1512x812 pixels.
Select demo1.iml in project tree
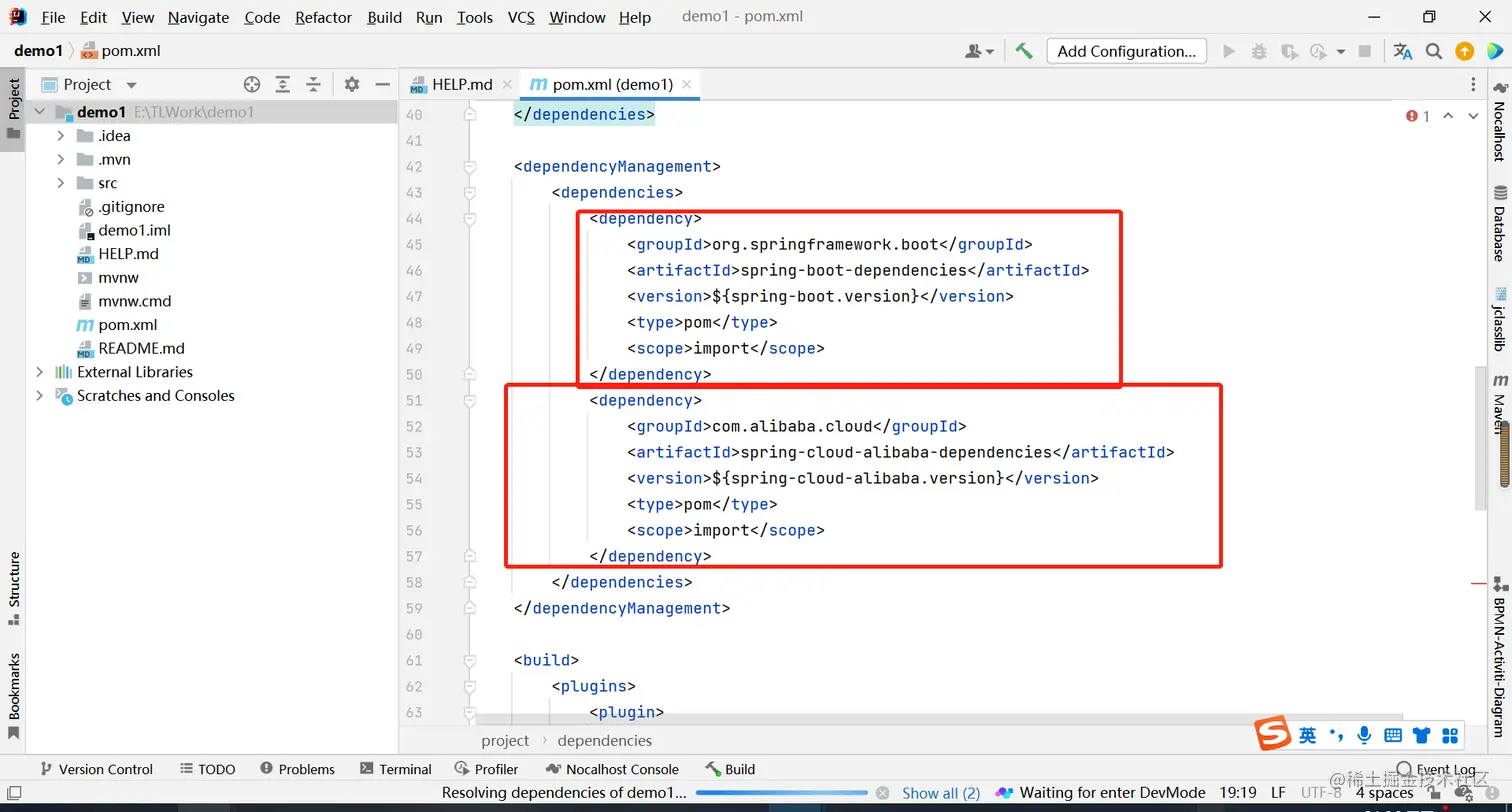point(134,230)
